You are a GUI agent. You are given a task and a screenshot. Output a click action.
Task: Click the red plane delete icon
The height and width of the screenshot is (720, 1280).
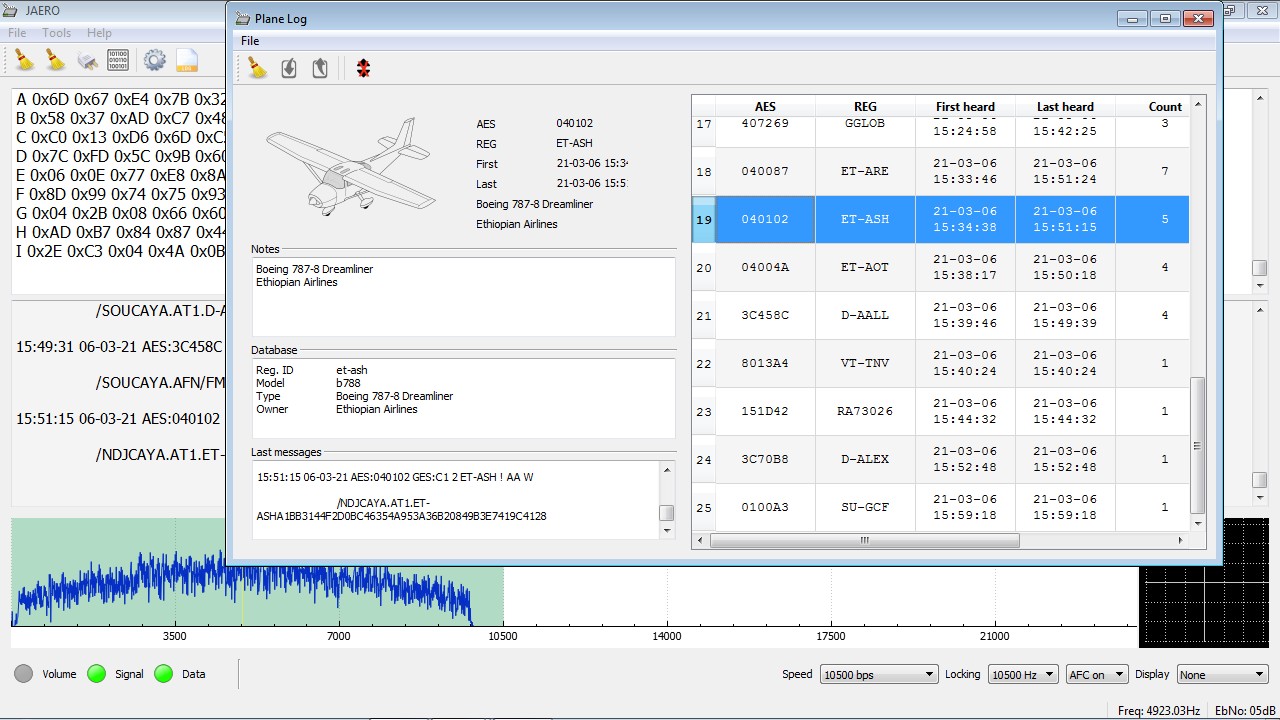coord(362,67)
